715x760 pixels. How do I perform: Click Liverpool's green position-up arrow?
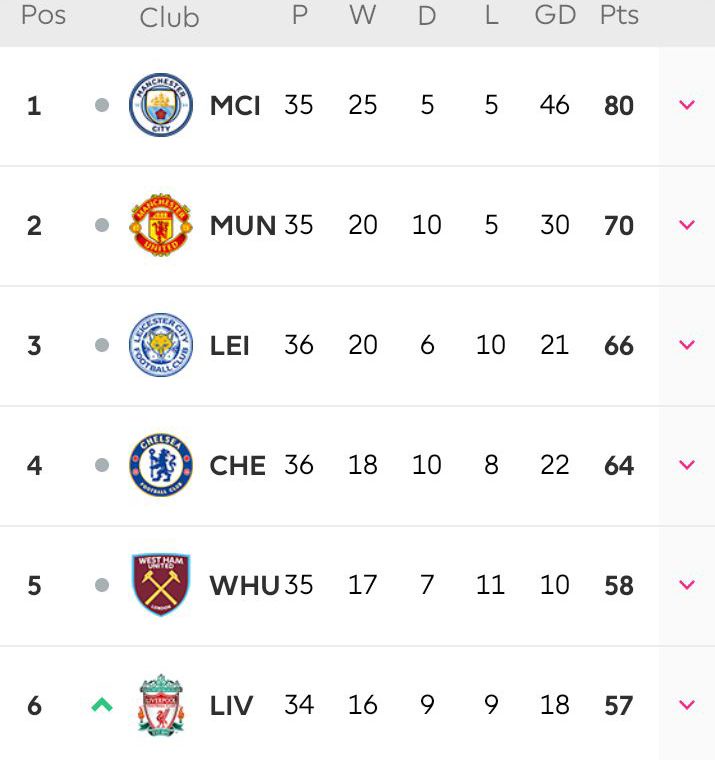[101, 705]
